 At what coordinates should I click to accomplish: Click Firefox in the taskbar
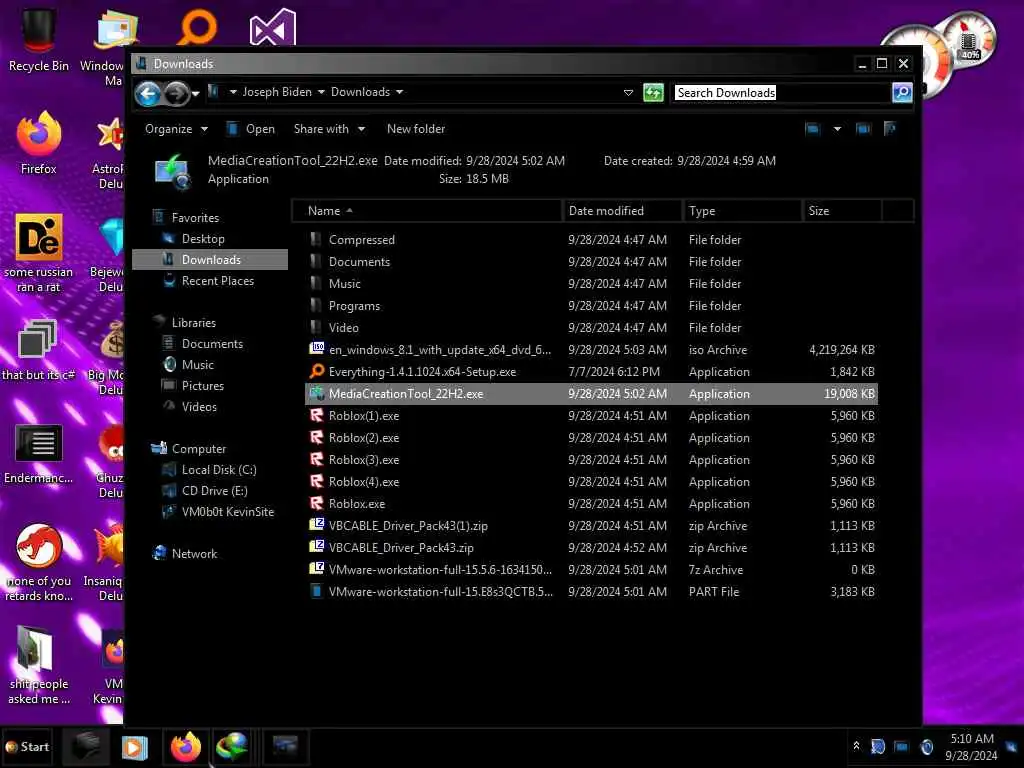185,747
